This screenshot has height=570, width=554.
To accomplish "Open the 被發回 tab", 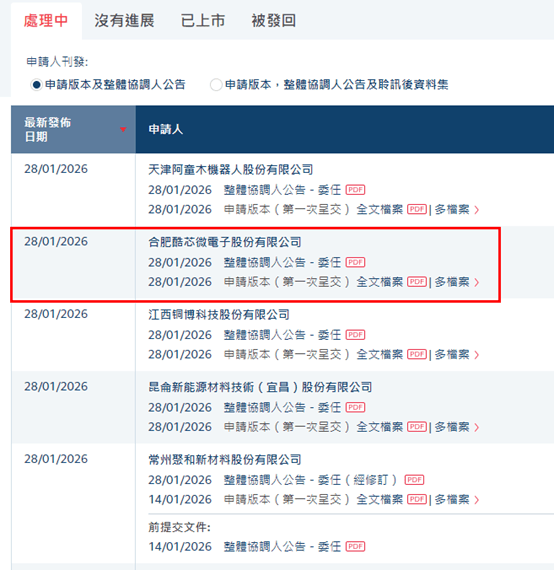I will coord(273,21).
